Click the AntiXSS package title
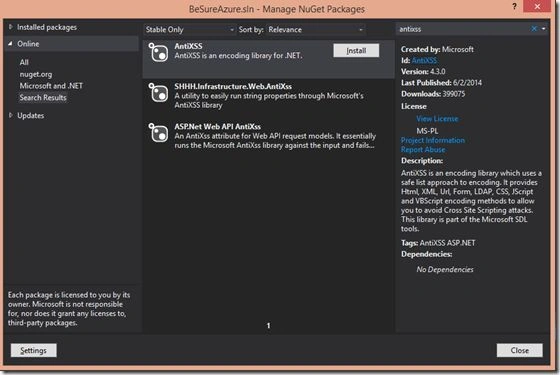Screen dimensions: 560x375 click(x=188, y=46)
